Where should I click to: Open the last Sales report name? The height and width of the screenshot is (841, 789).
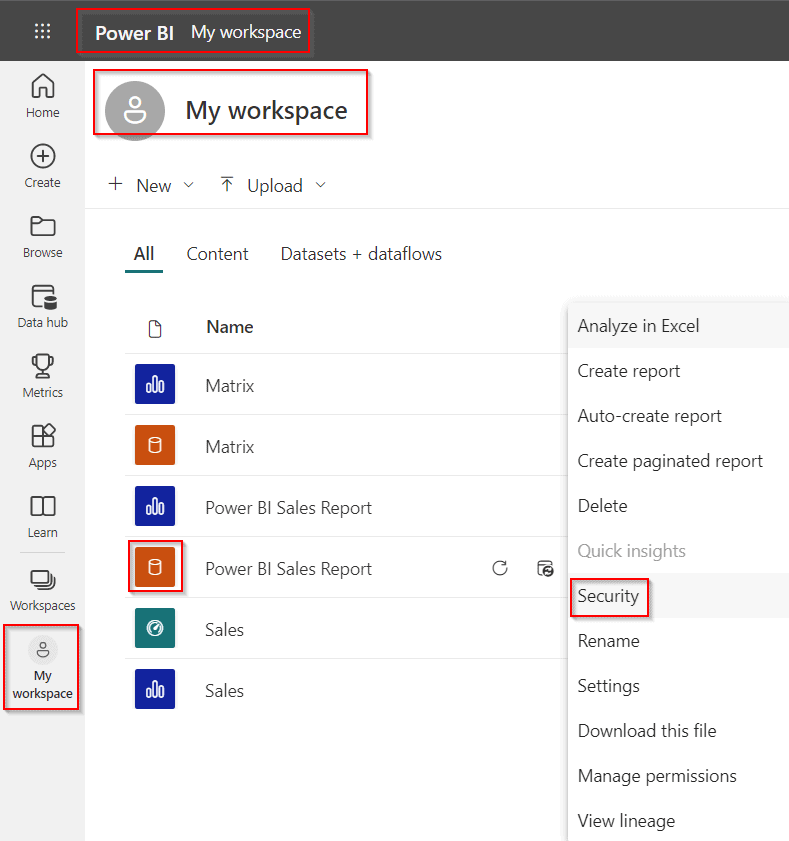point(224,691)
